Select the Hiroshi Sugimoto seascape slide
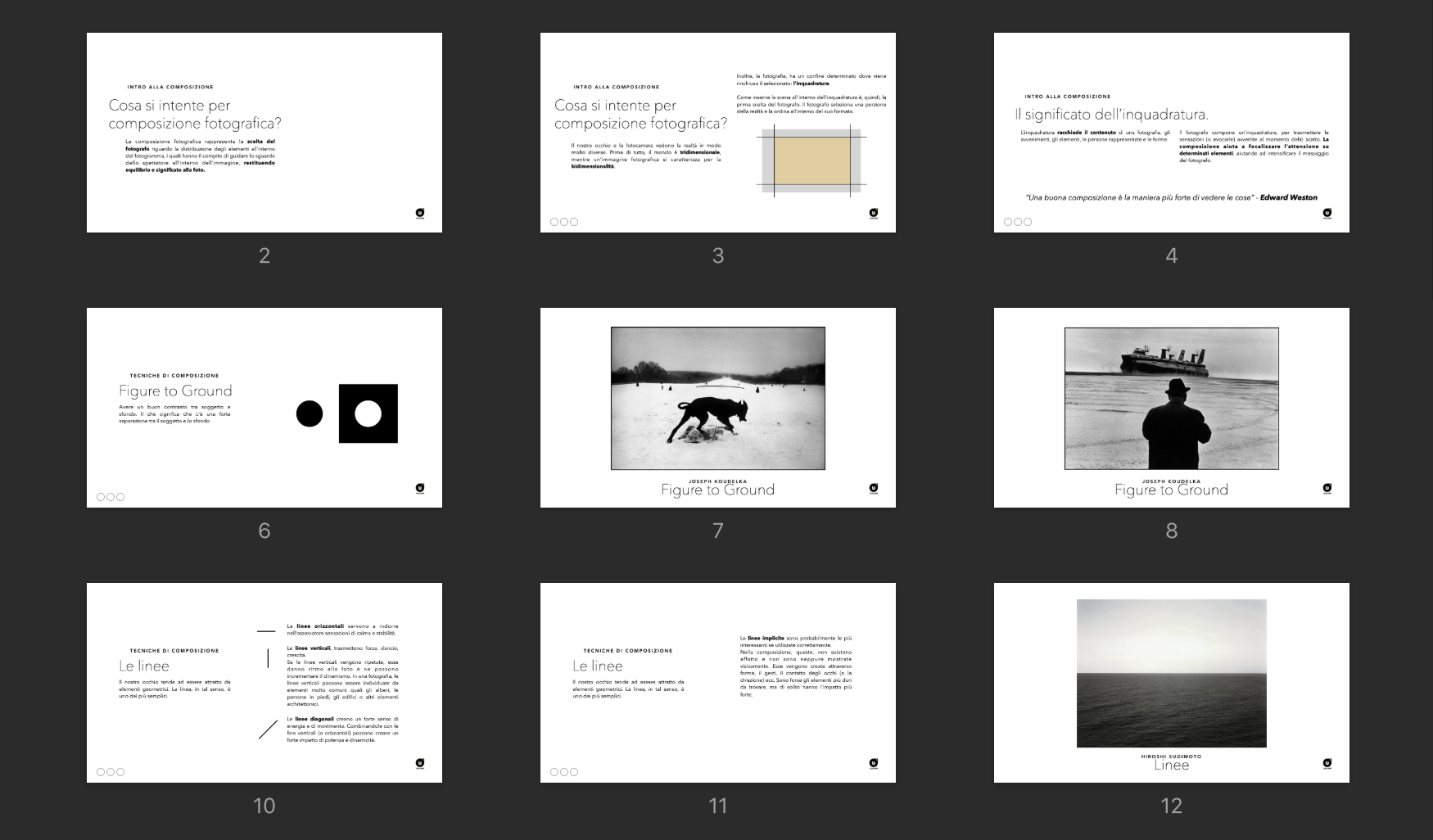The image size is (1433, 840). [x=1172, y=683]
